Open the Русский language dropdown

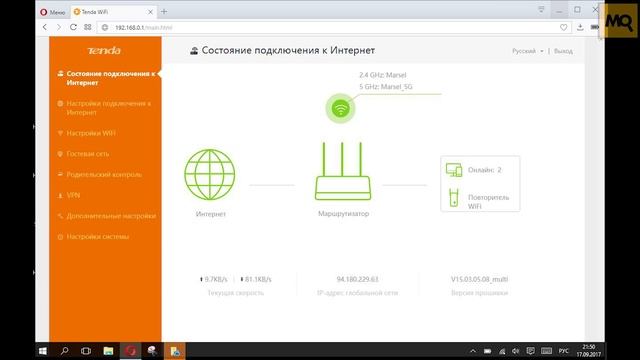tap(527, 51)
